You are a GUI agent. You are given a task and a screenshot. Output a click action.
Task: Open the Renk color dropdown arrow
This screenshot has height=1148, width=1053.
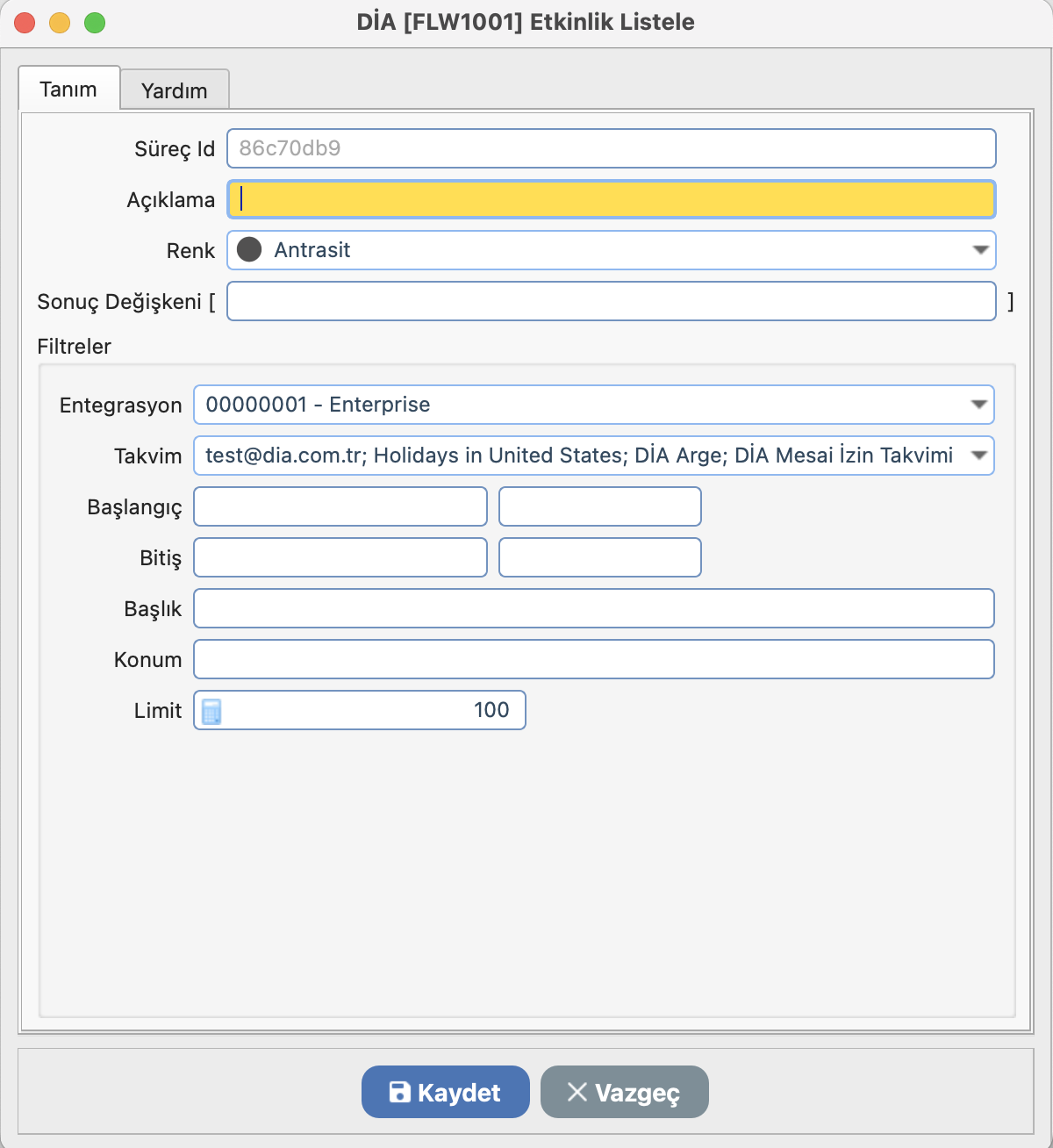click(980, 250)
